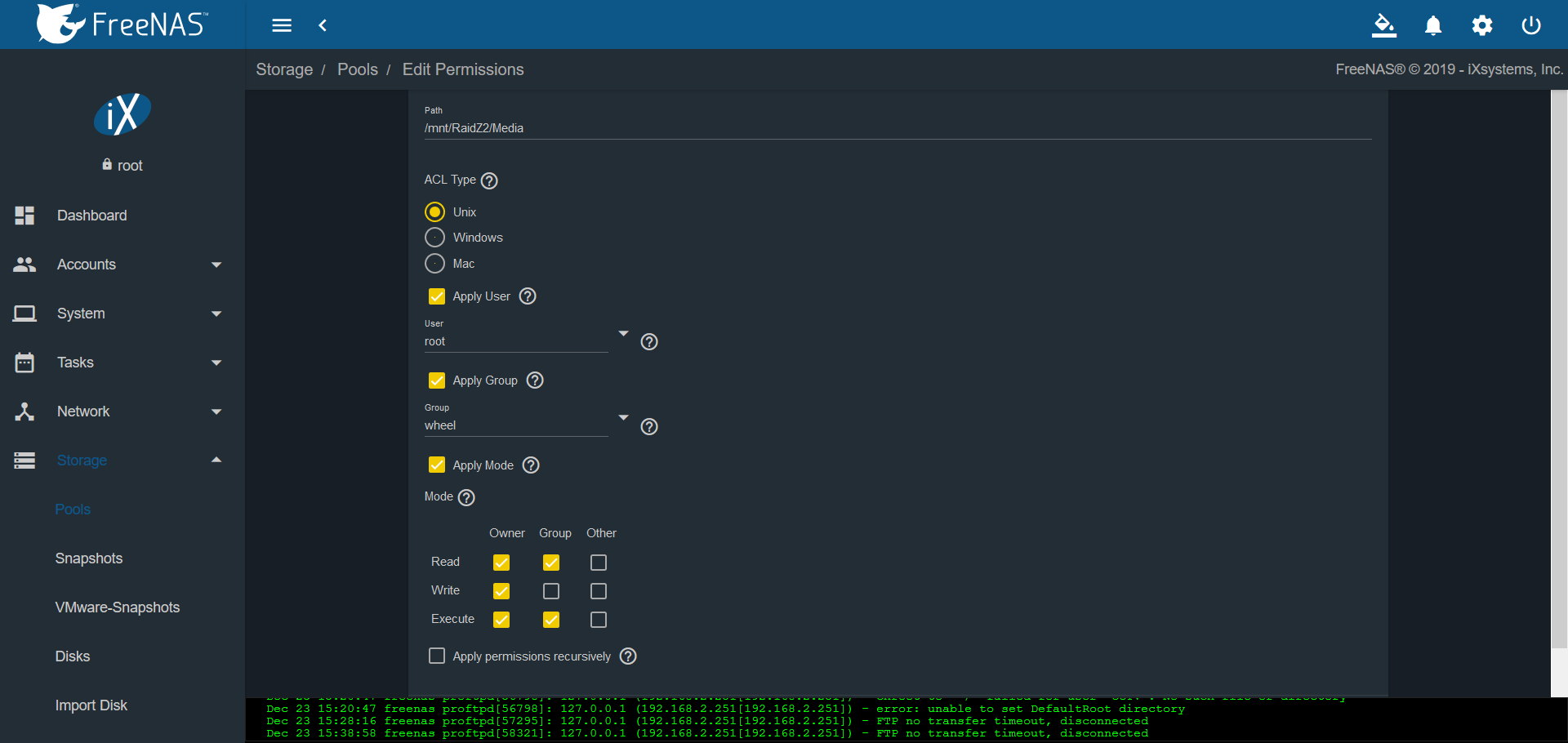The width and height of the screenshot is (1568, 743).
Task: Uncheck Apply User checkbox
Action: click(x=437, y=296)
